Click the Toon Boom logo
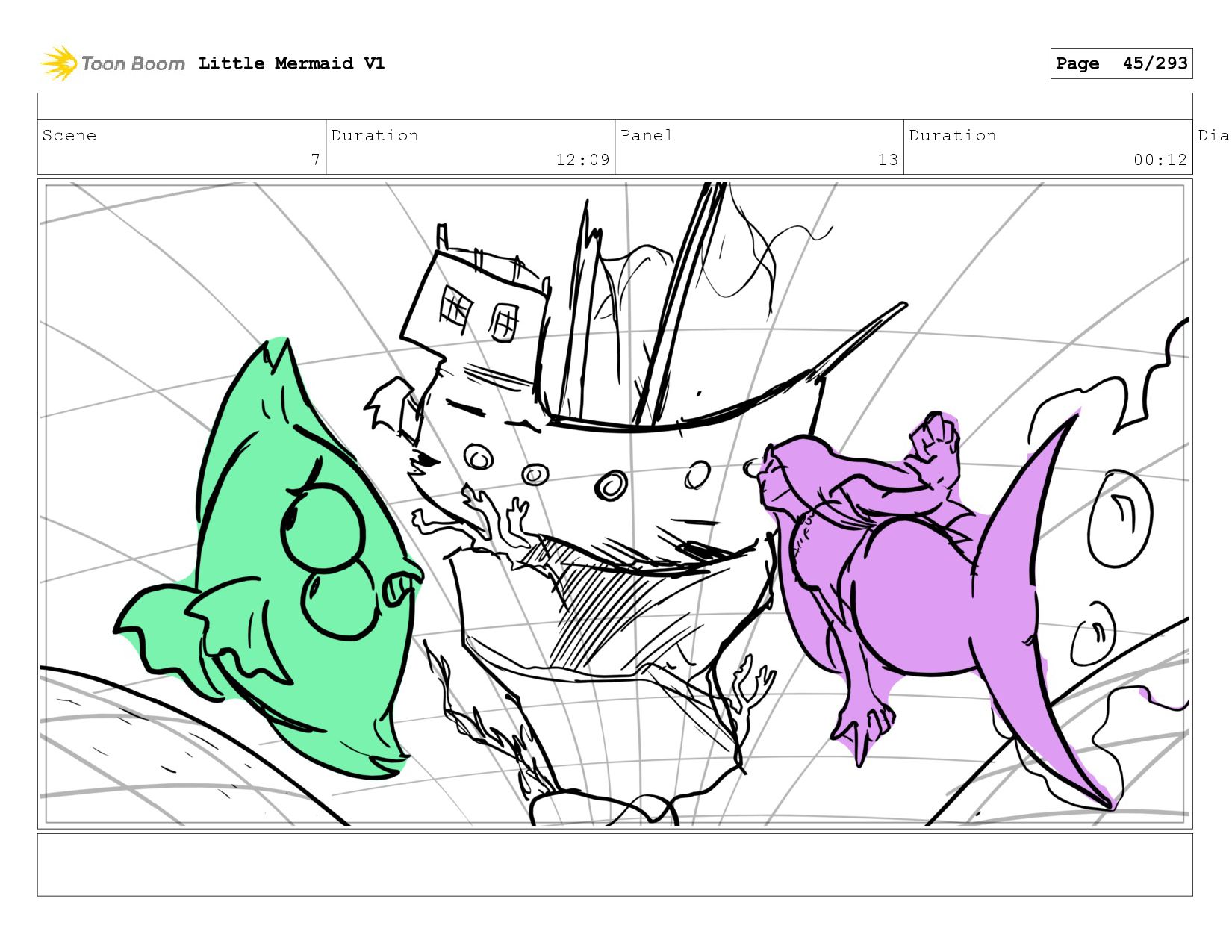Screen dimensions: 1232x952 click(x=112, y=63)
